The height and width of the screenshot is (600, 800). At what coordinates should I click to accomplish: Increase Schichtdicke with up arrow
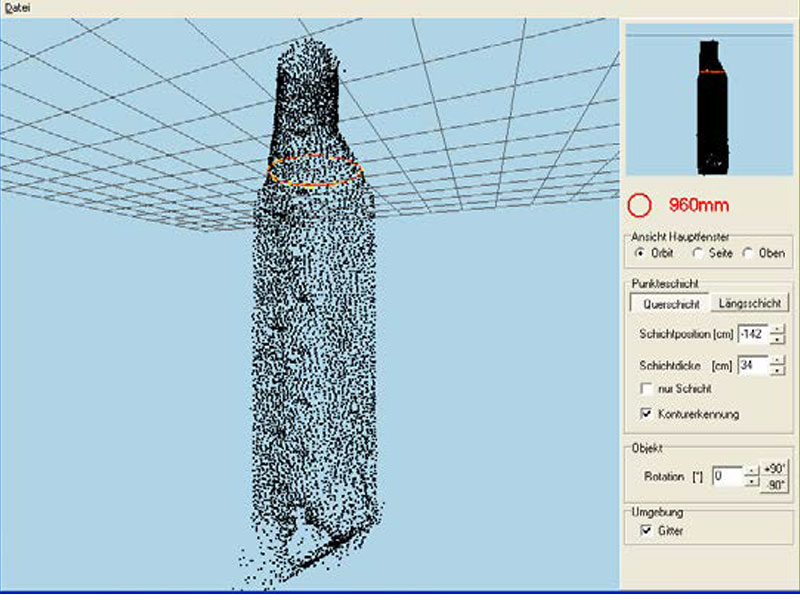pyautogui.click(x=777, y=360)
